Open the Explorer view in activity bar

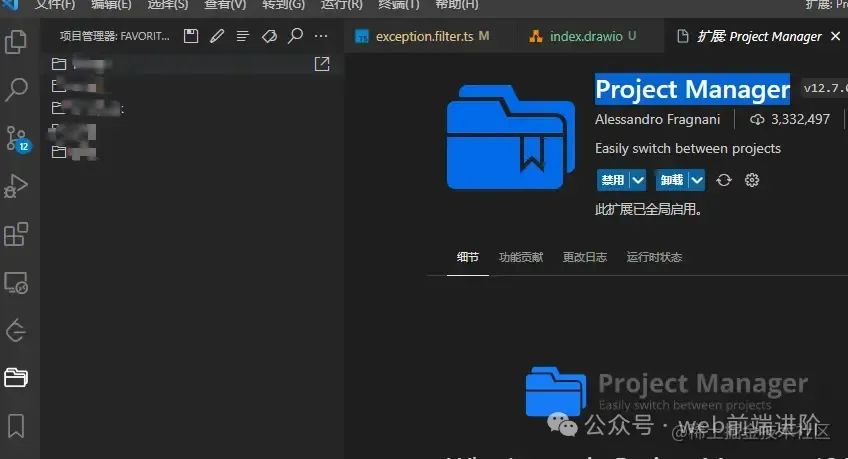click(x=16, y=42)
